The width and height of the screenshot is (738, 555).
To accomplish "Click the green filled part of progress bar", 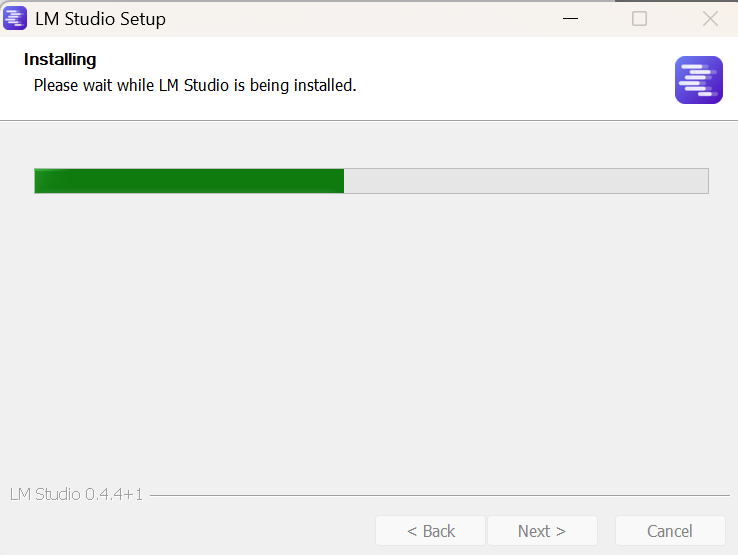I will (x=189, y=181).
